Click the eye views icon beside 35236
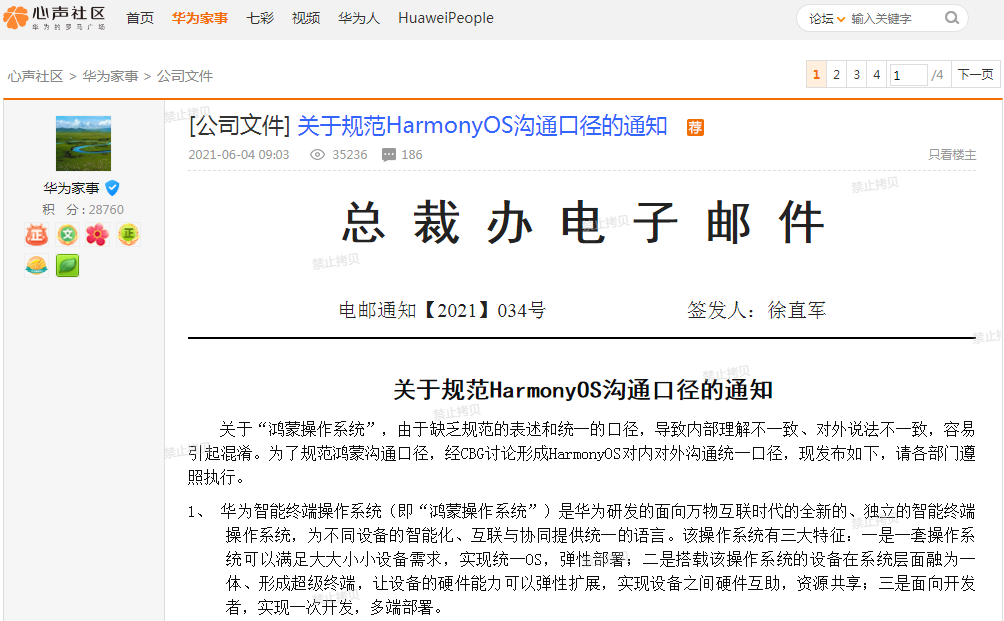The image size is (1004, 621). (318, 155)
